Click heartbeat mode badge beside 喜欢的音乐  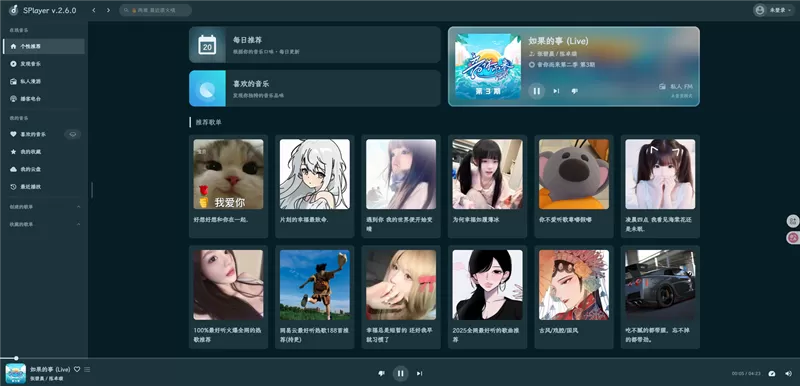[x=73, y=134]
